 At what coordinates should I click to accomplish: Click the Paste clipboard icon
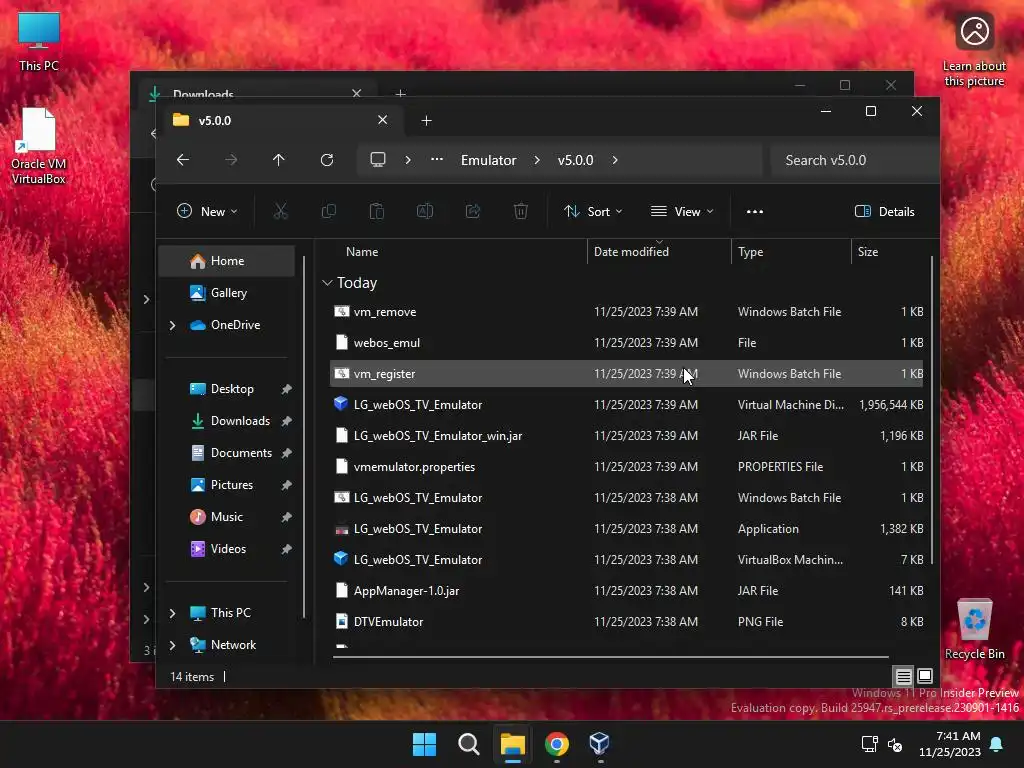click(x=377, y=212)
